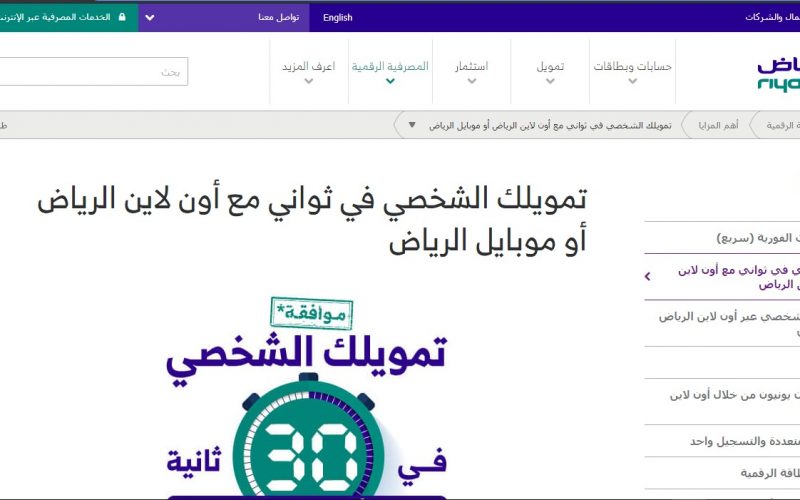Click the موافقة stamp on banner
The width and height of the screenshot is (800, 500).
click(x=311, y=313)
